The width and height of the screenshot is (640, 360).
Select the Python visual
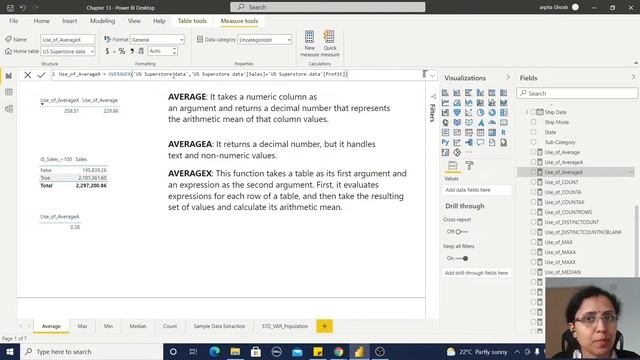pos(445,142)
